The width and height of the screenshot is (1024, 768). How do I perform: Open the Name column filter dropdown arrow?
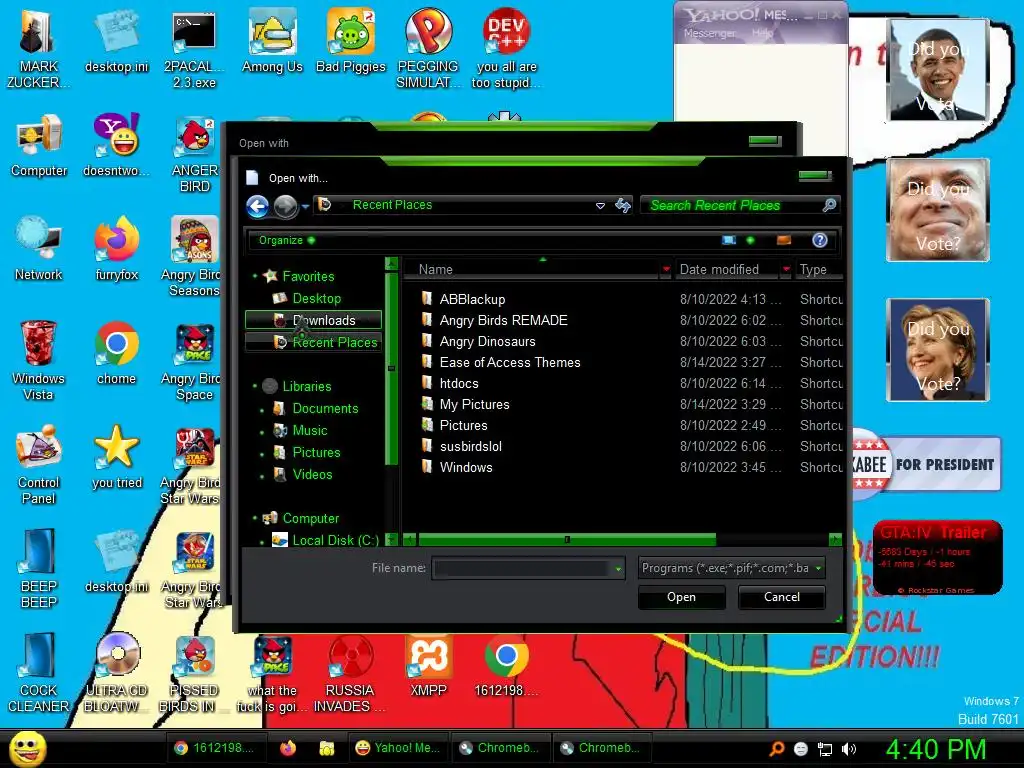point(665,269)
